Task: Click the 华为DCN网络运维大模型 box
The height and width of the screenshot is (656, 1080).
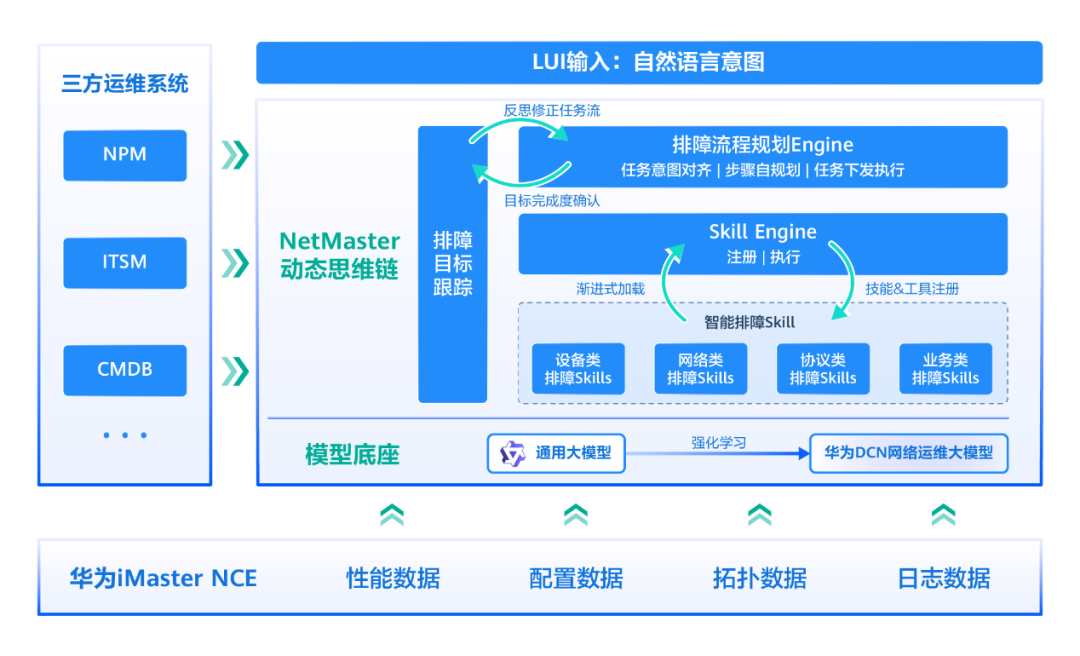Action: click(x=908, y=453)
